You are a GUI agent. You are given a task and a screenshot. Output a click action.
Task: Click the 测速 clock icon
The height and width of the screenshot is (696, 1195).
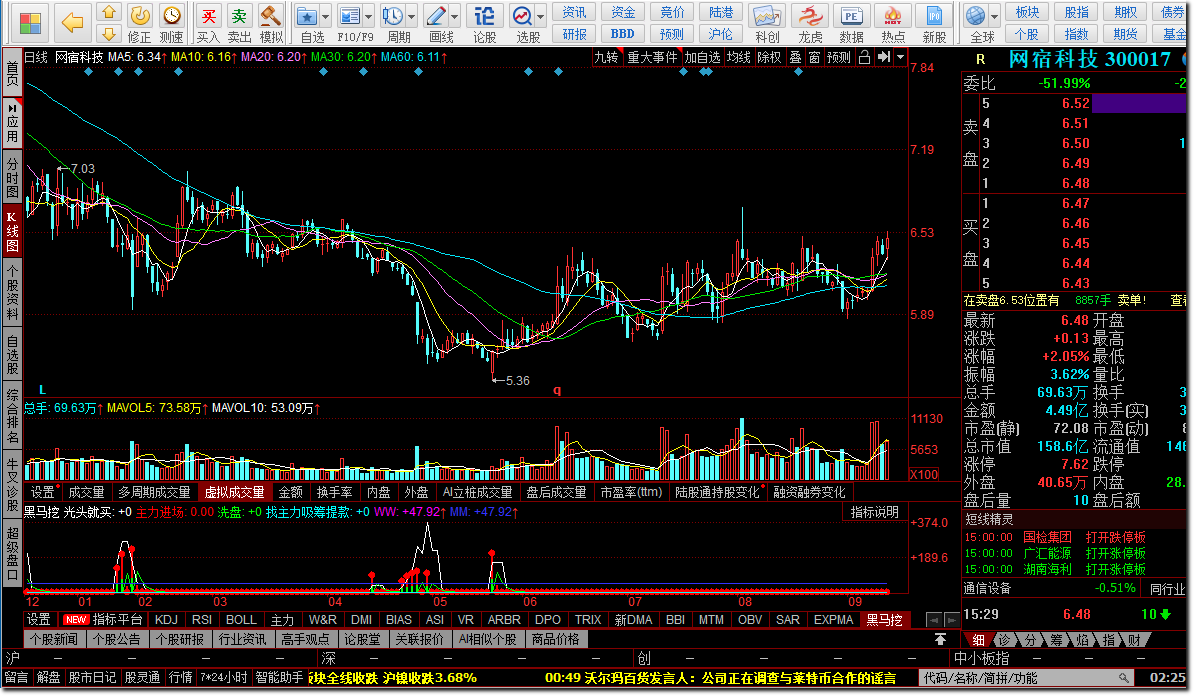[171, 15]
